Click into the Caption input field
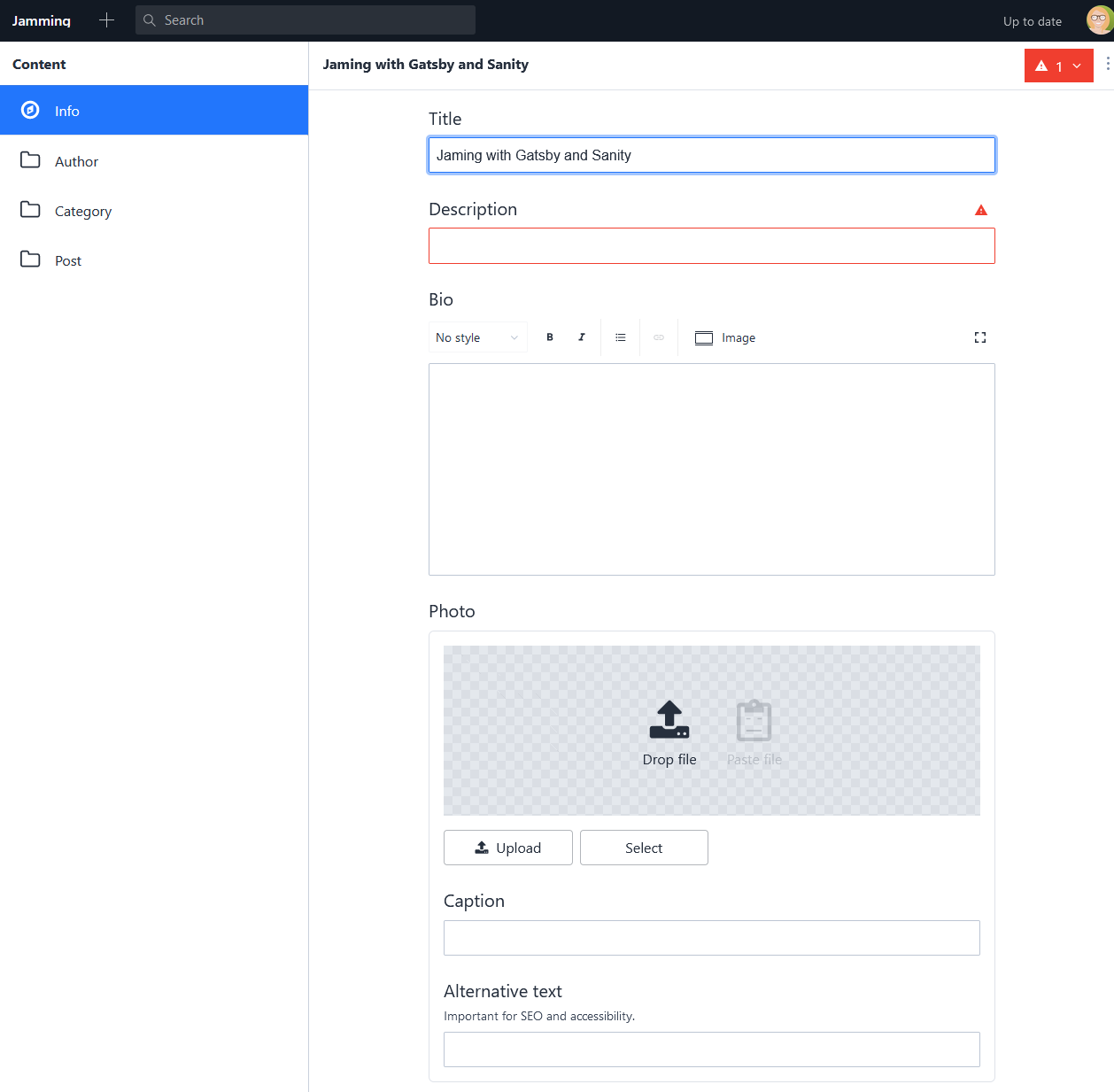Viewport: 1114px width, 1092px height. click(712, 938)
